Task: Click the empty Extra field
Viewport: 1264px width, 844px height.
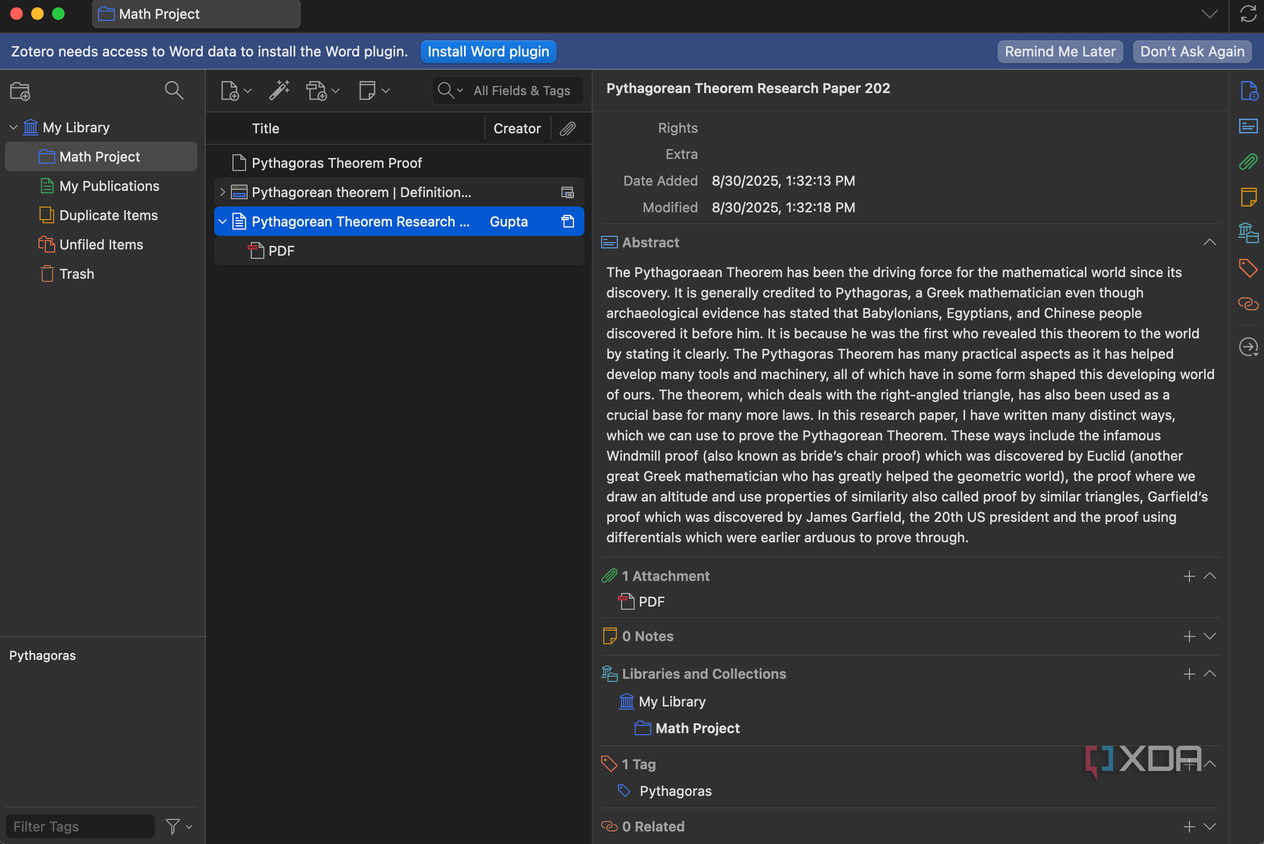Action: pyautogui.click(x=963, y=154)
